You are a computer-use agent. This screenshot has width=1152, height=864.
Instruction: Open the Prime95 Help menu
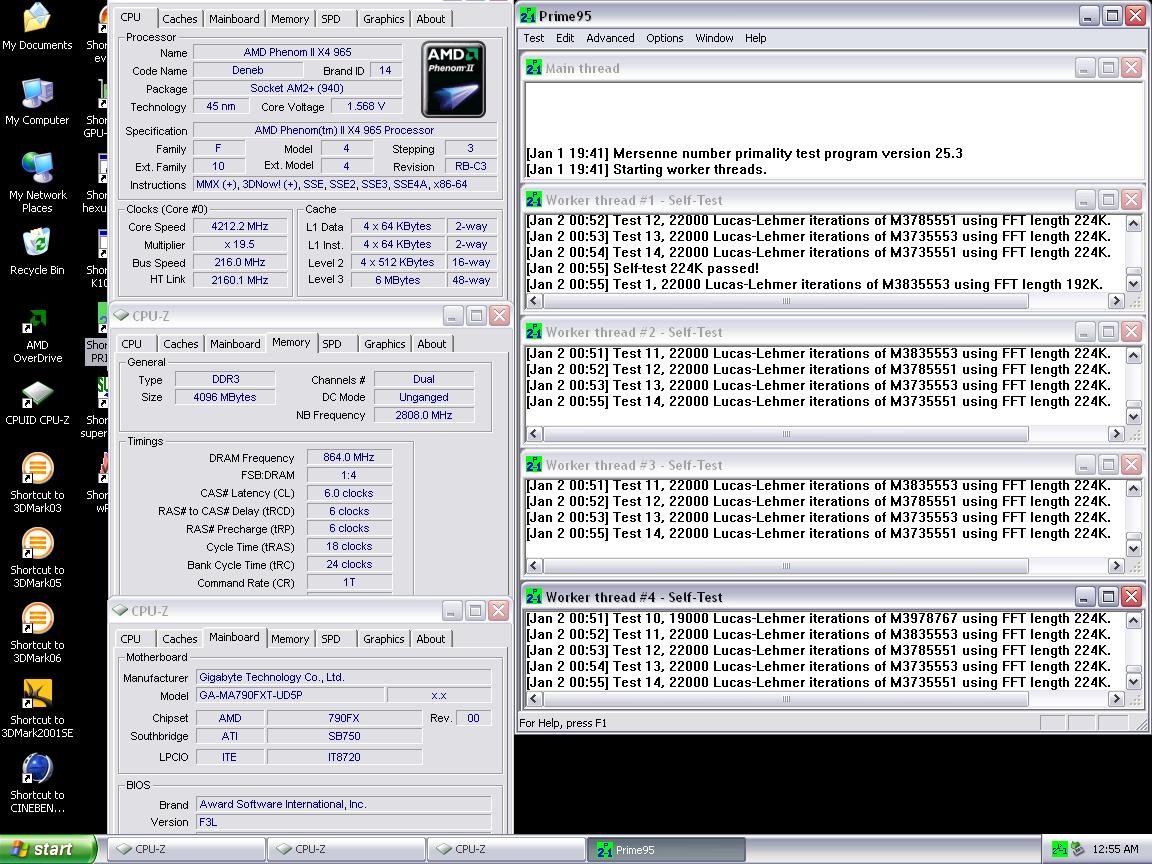point(755,38)
